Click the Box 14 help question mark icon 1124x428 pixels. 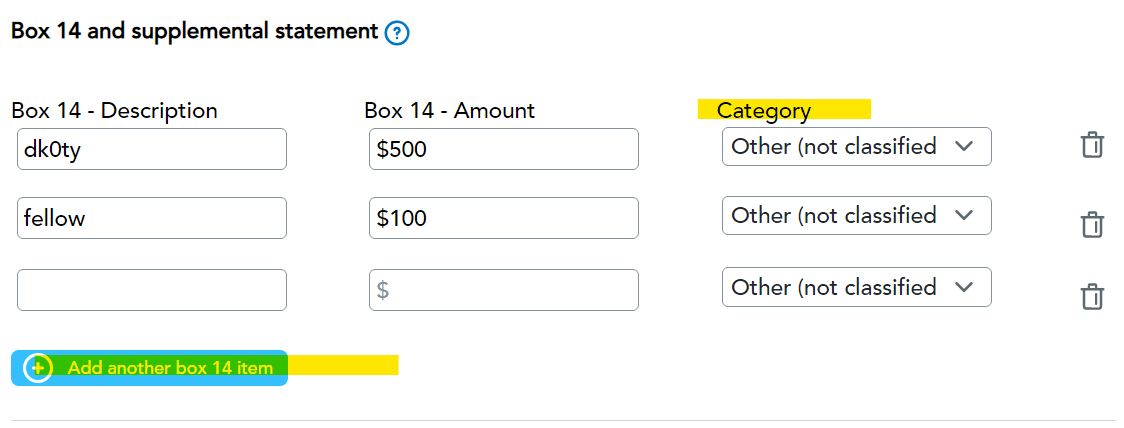point(397,33)
